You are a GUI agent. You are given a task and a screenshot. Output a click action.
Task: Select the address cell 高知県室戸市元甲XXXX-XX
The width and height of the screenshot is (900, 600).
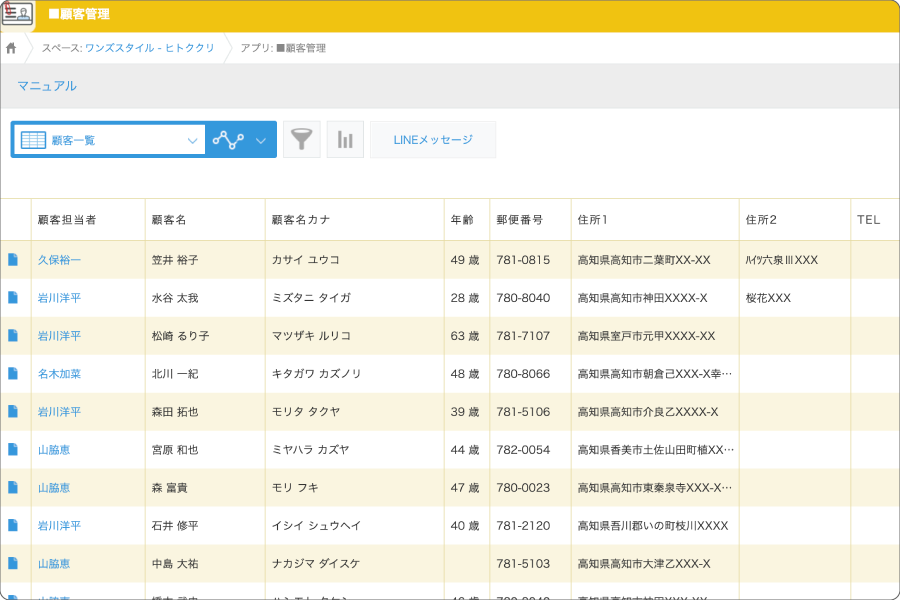pos(646,336)
